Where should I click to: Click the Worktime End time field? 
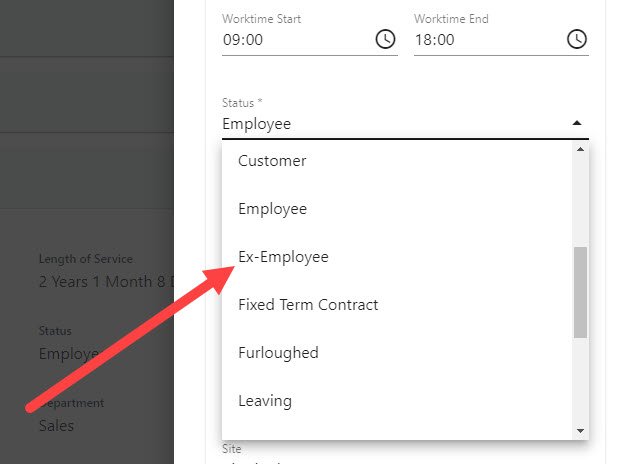[x=480, y=40]
